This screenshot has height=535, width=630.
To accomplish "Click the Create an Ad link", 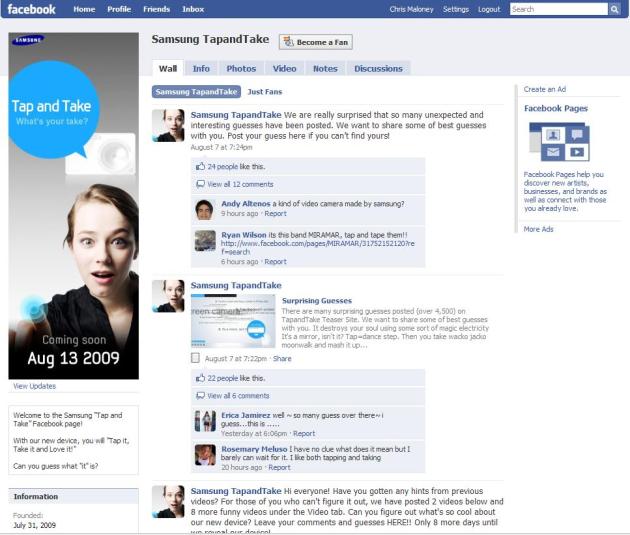I will (544, 89).
